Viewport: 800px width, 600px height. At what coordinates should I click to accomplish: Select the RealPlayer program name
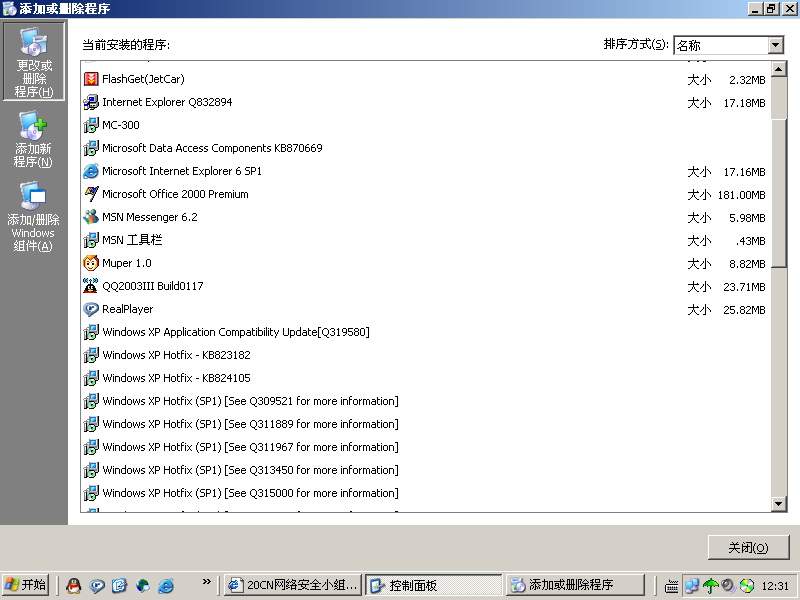point(128,309)
